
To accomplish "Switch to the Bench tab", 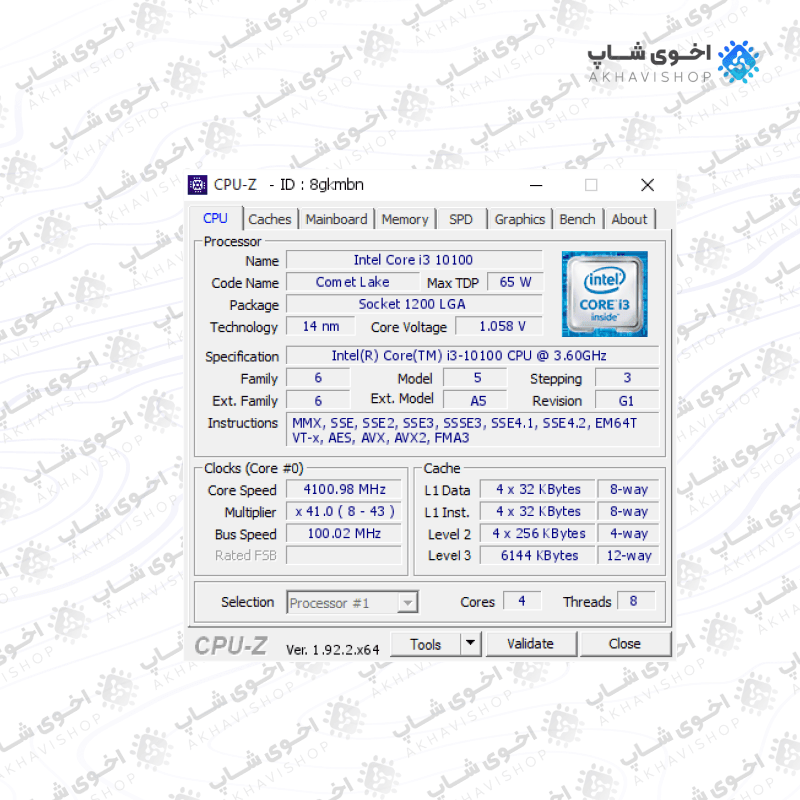I will tap(578, 219).
